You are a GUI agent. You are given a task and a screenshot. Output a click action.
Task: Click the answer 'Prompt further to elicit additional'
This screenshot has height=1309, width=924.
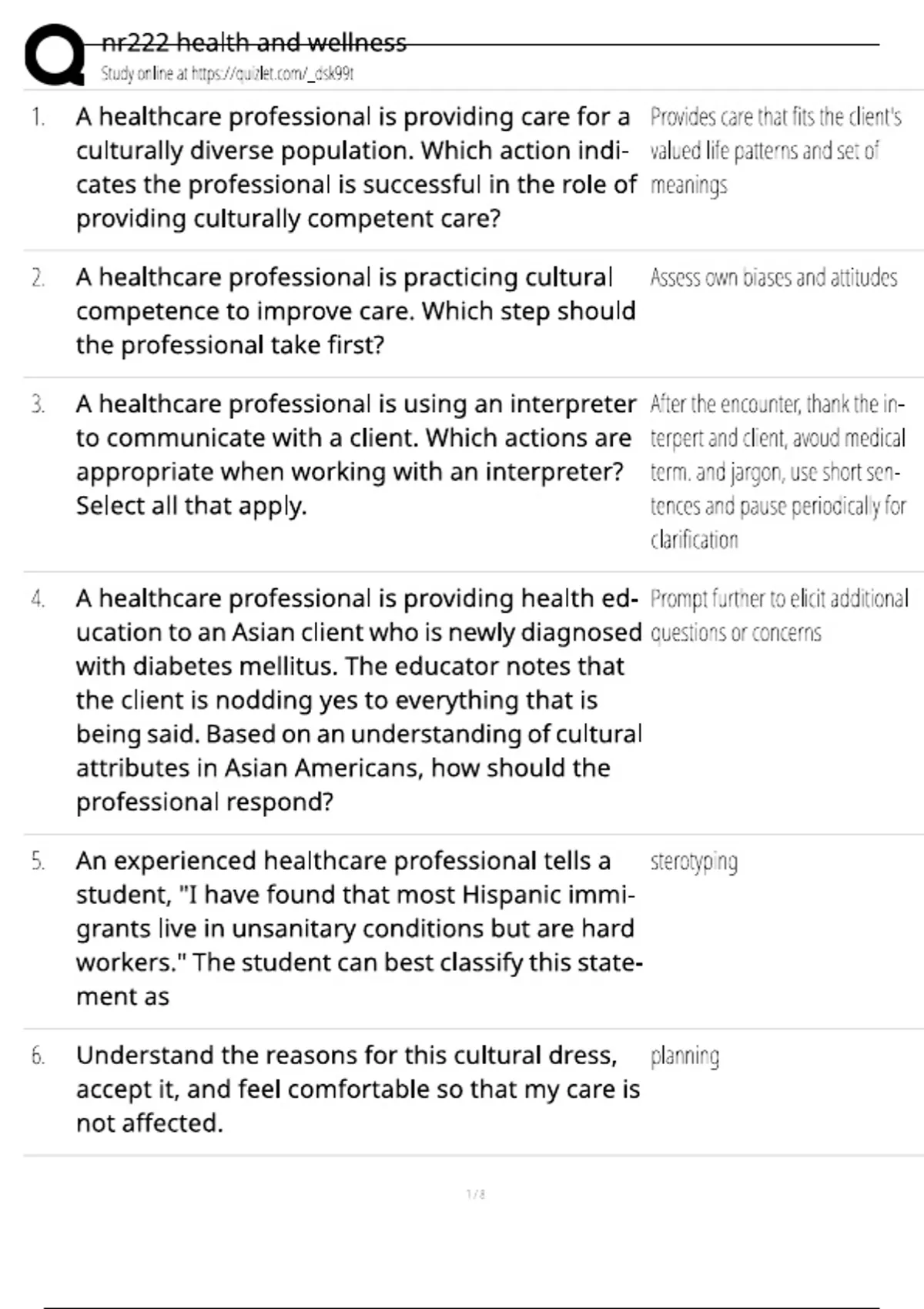(778, 615)
